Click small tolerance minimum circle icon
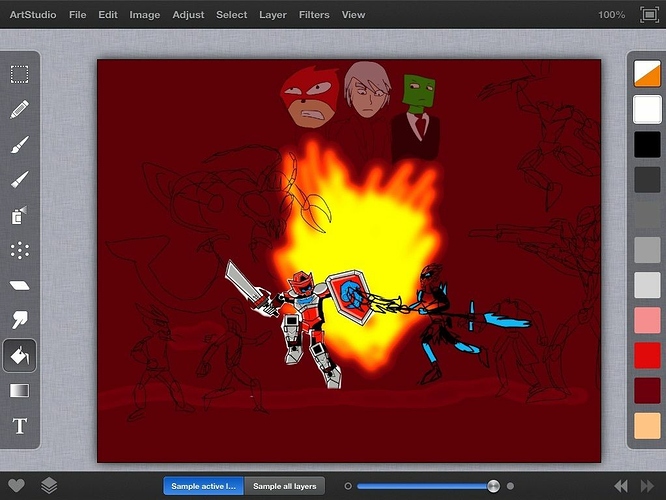 coord(348,486)
